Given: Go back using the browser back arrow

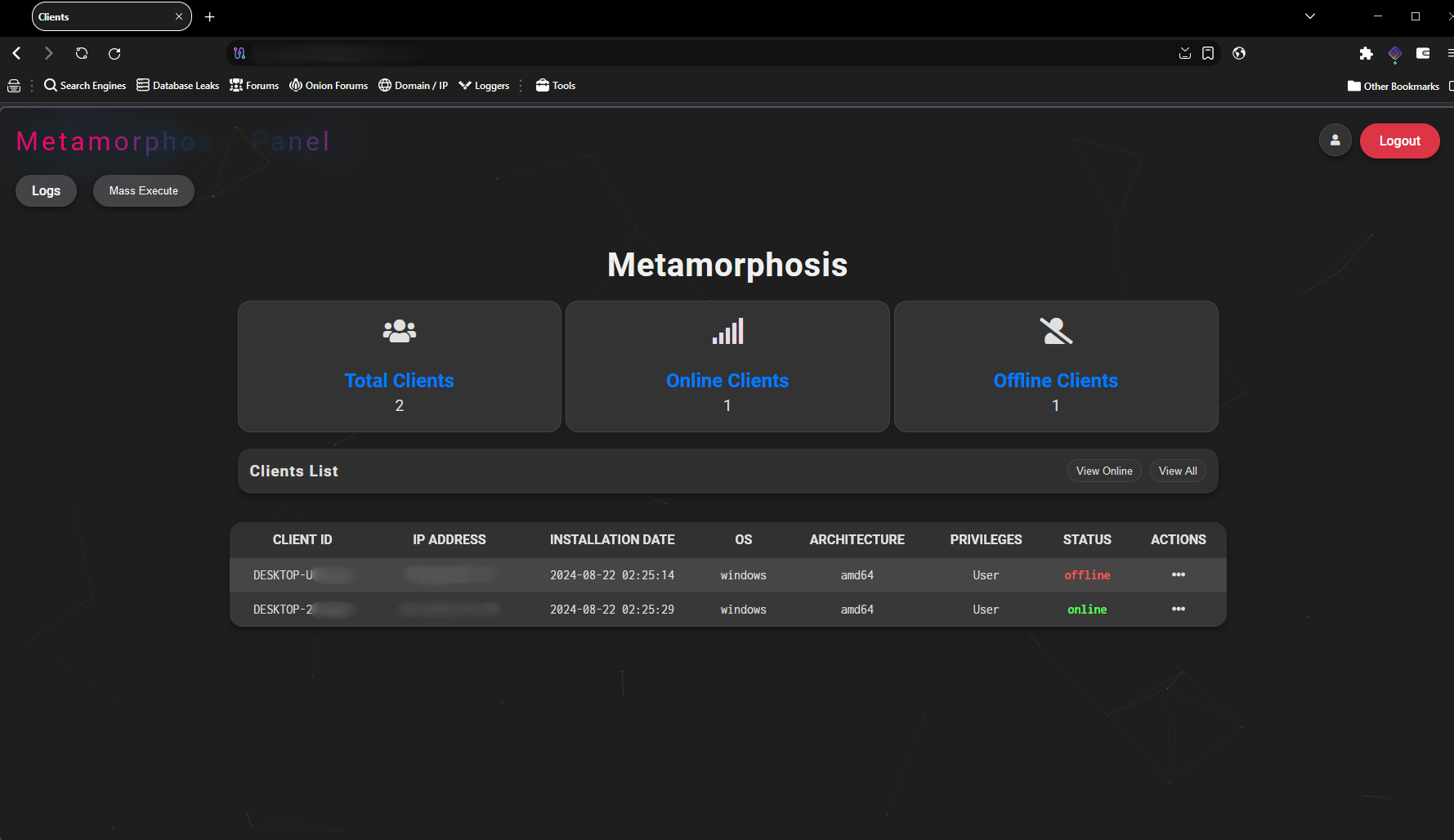Looking at the screenshot, I should click(17, 53).
